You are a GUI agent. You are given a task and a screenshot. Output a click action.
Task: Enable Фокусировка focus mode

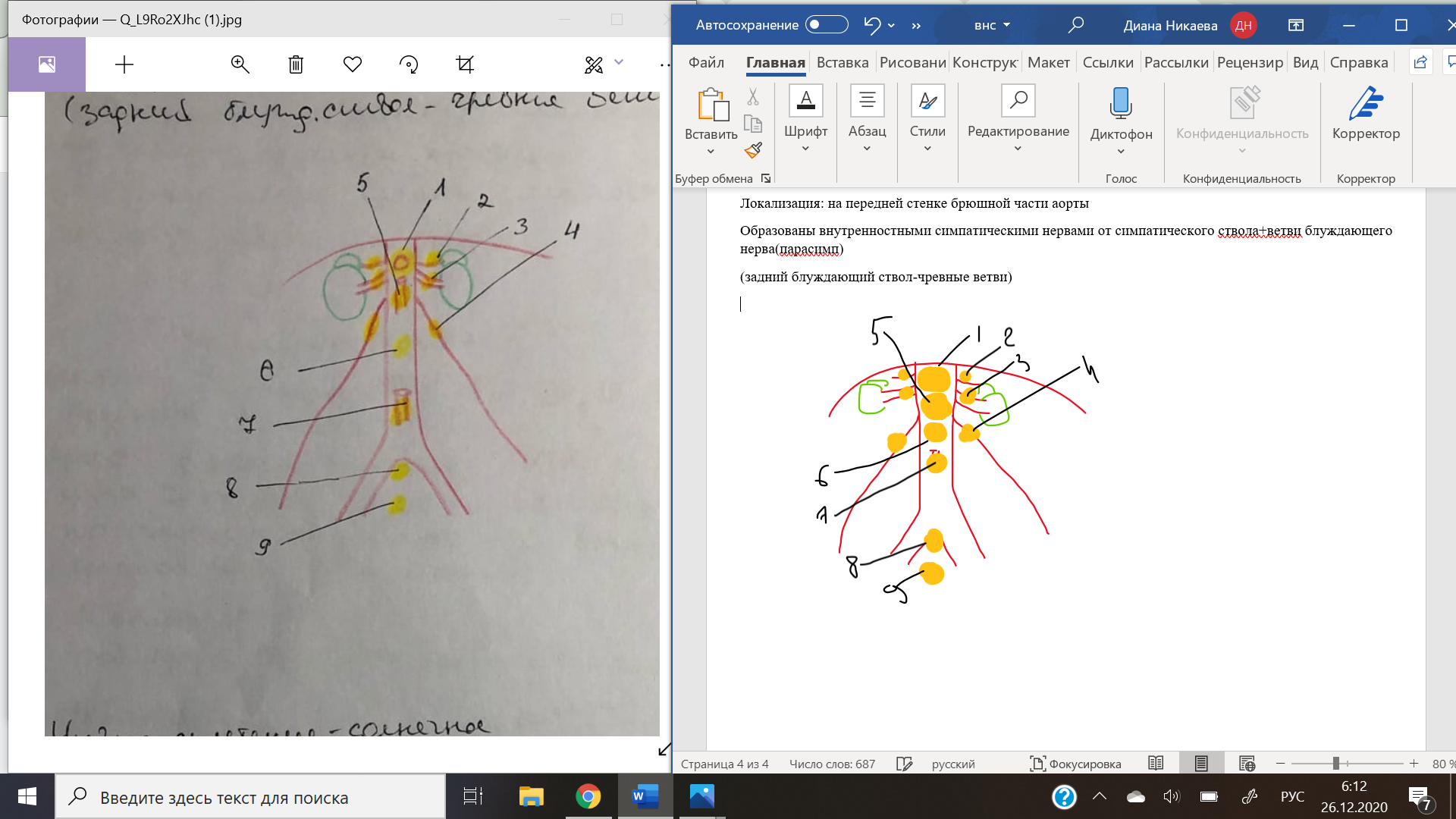click(x=1075, y=764)
